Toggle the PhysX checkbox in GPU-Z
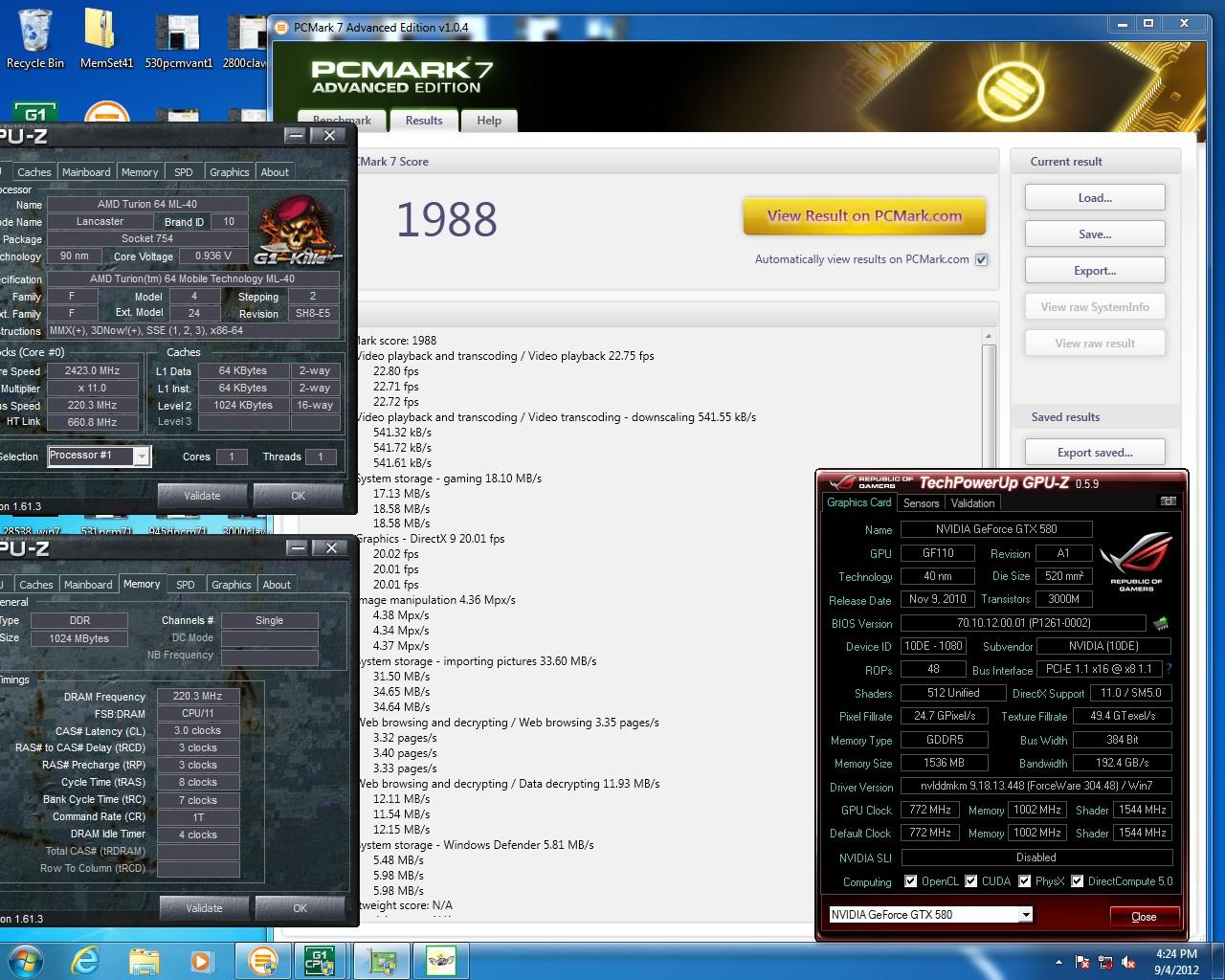Image resolution: width=1225 pixels, height=980 pixels. (1025, 881)
